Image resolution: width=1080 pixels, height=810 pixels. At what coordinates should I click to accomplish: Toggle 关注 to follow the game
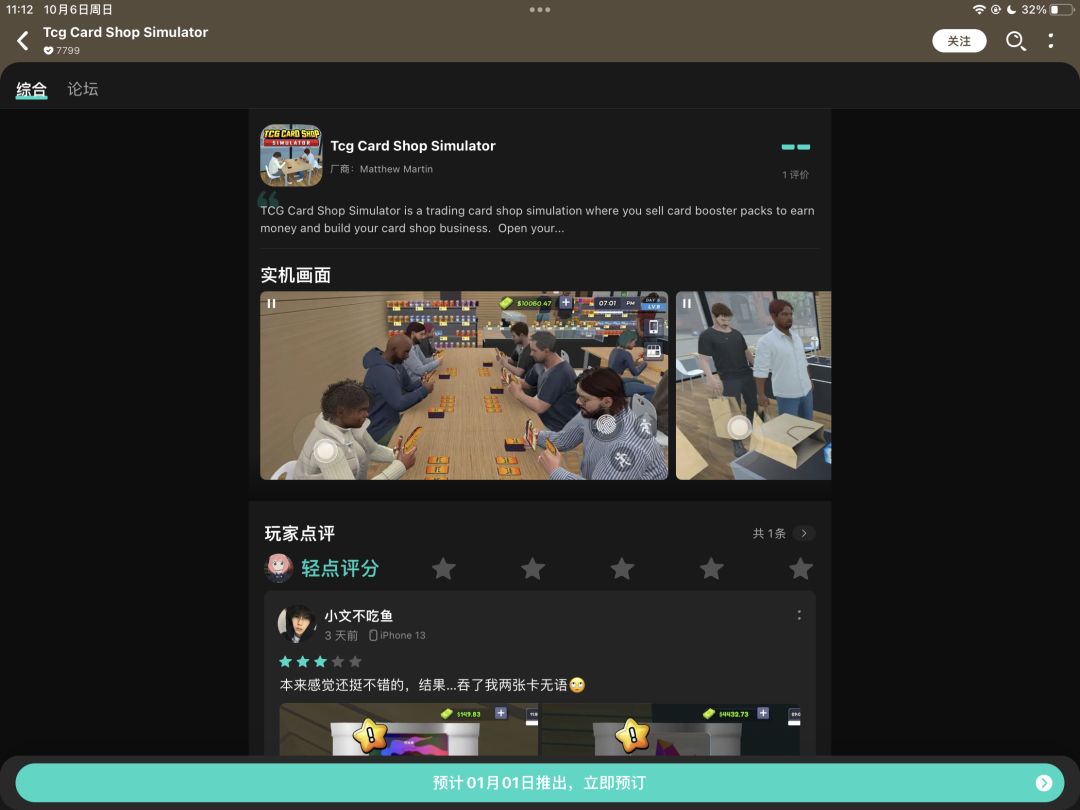click(959, 41)
